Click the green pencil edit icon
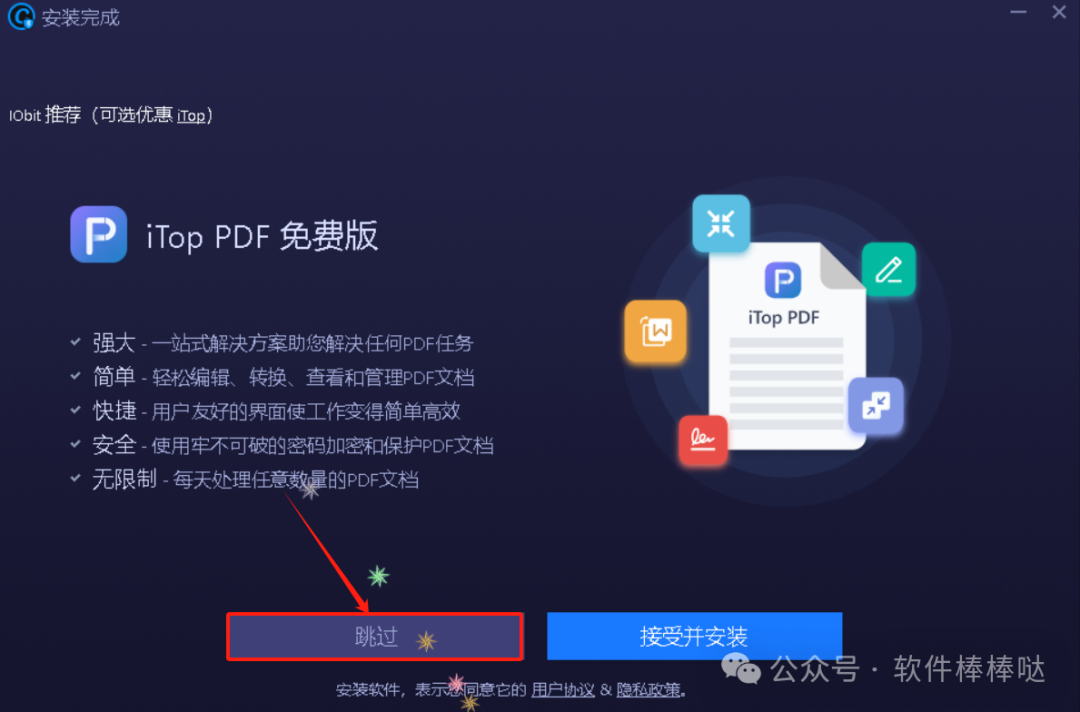The height and width of the screenshot is (712, 1080). (x=889, y=270)
